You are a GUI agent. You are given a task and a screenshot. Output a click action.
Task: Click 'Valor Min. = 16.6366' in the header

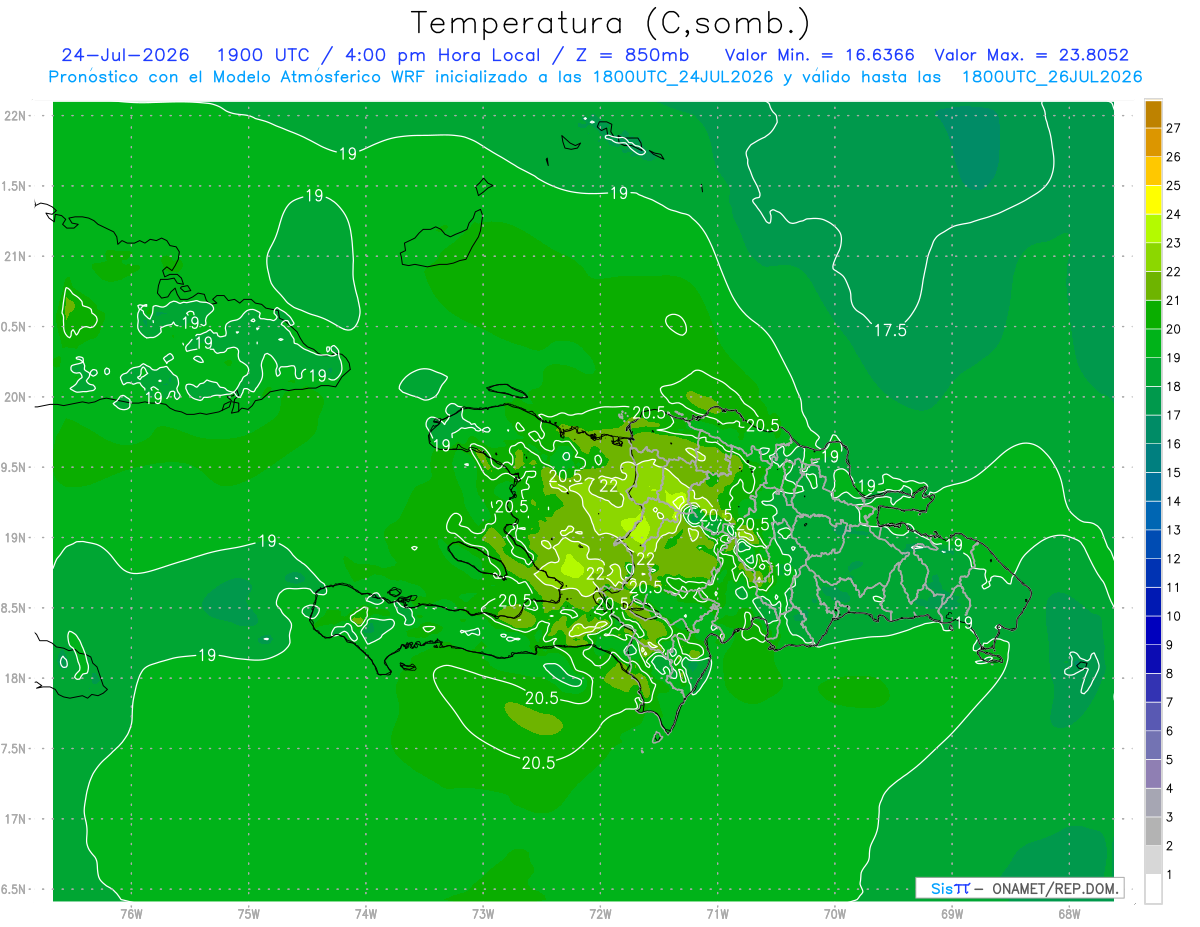819,55
